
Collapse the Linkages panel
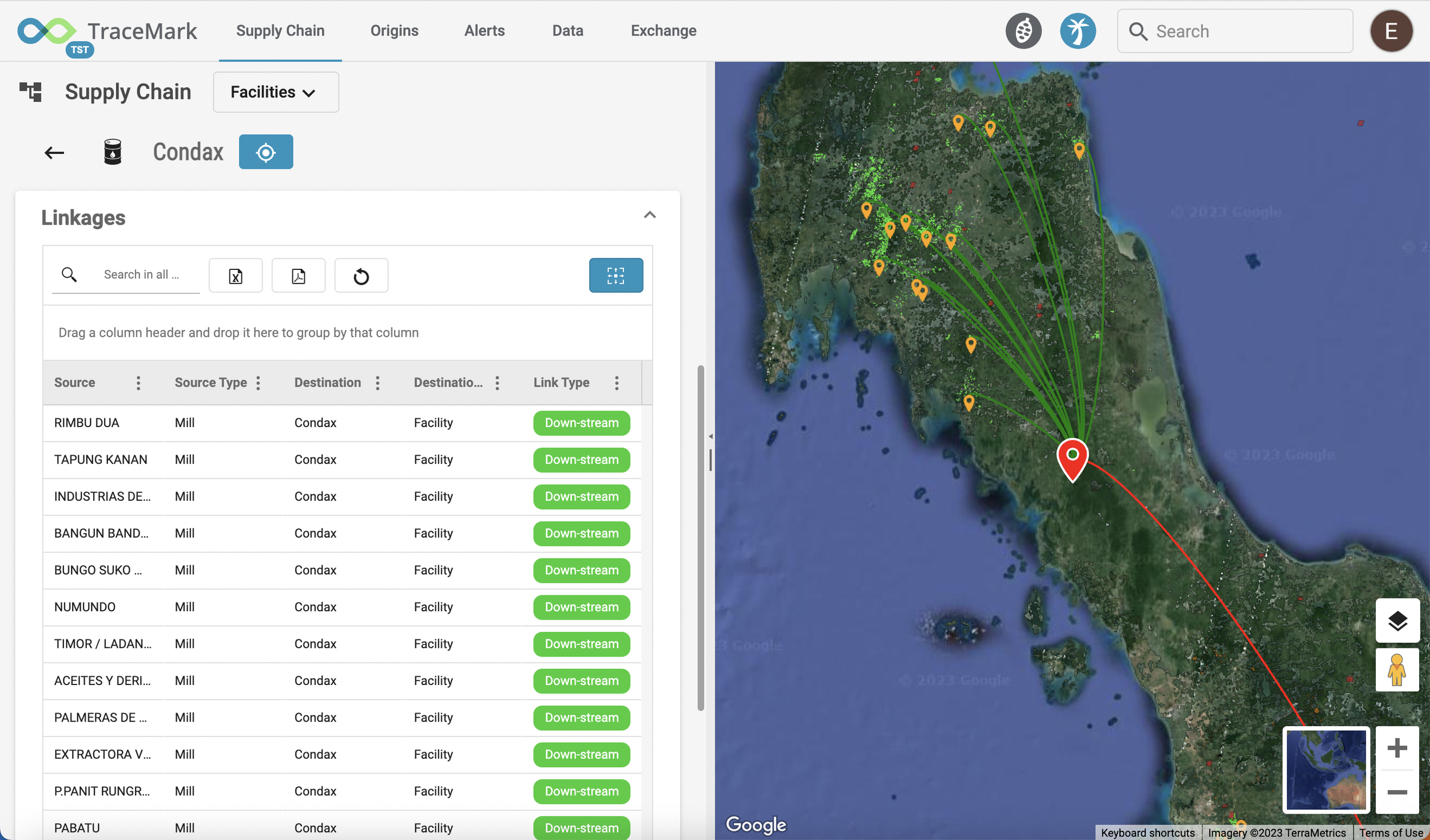[650, 215]
